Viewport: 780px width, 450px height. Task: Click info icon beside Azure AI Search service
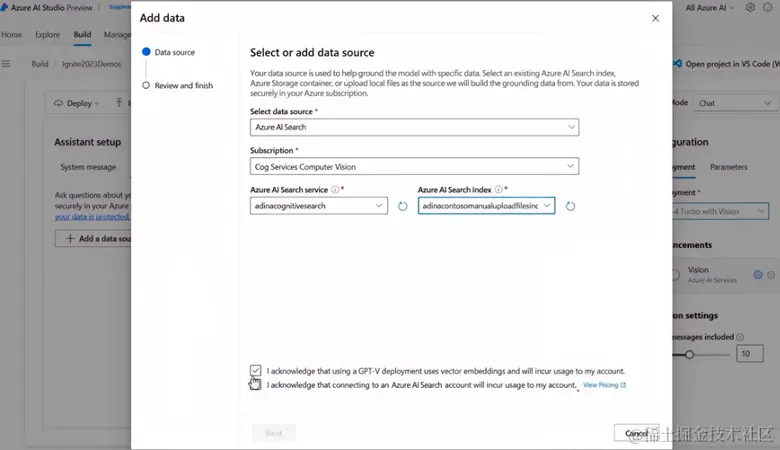tap(335, 189)
